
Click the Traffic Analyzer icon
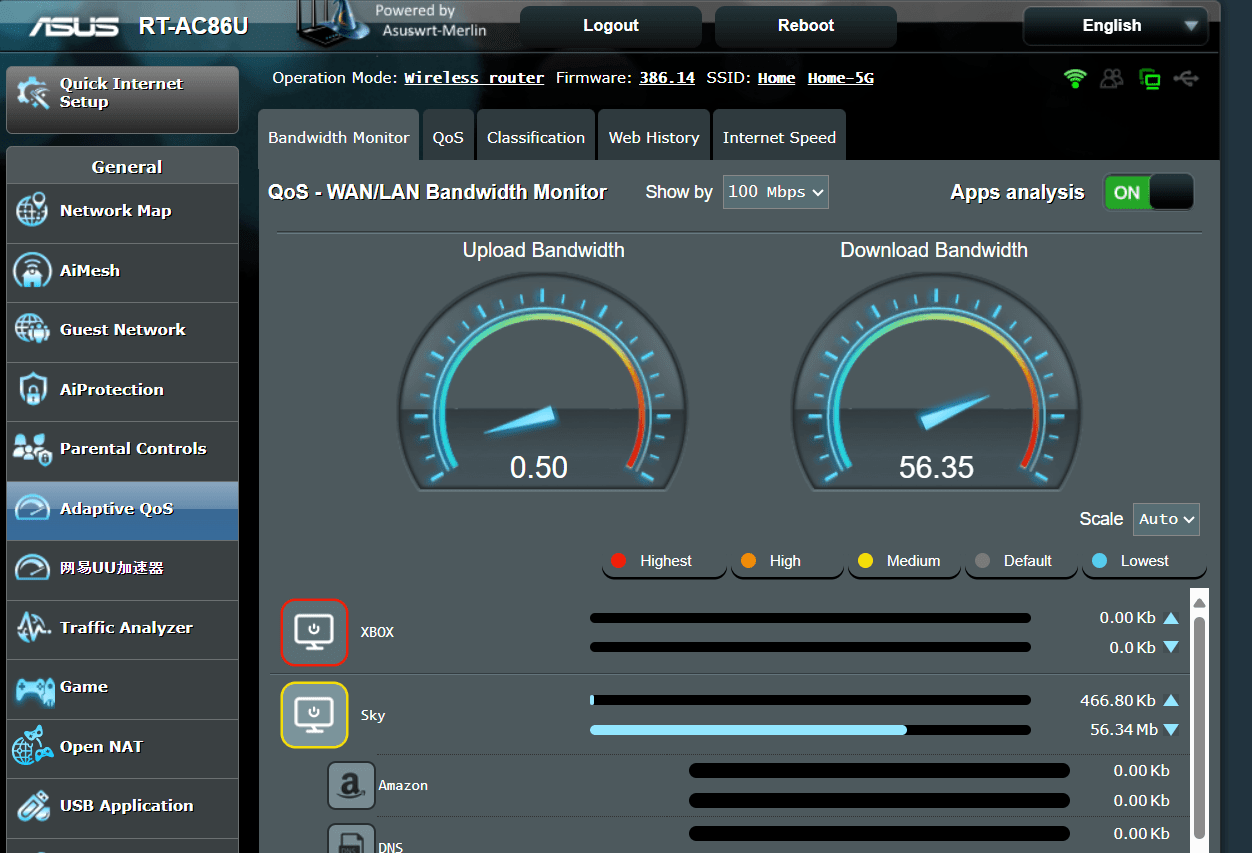(x=32, y=628)
